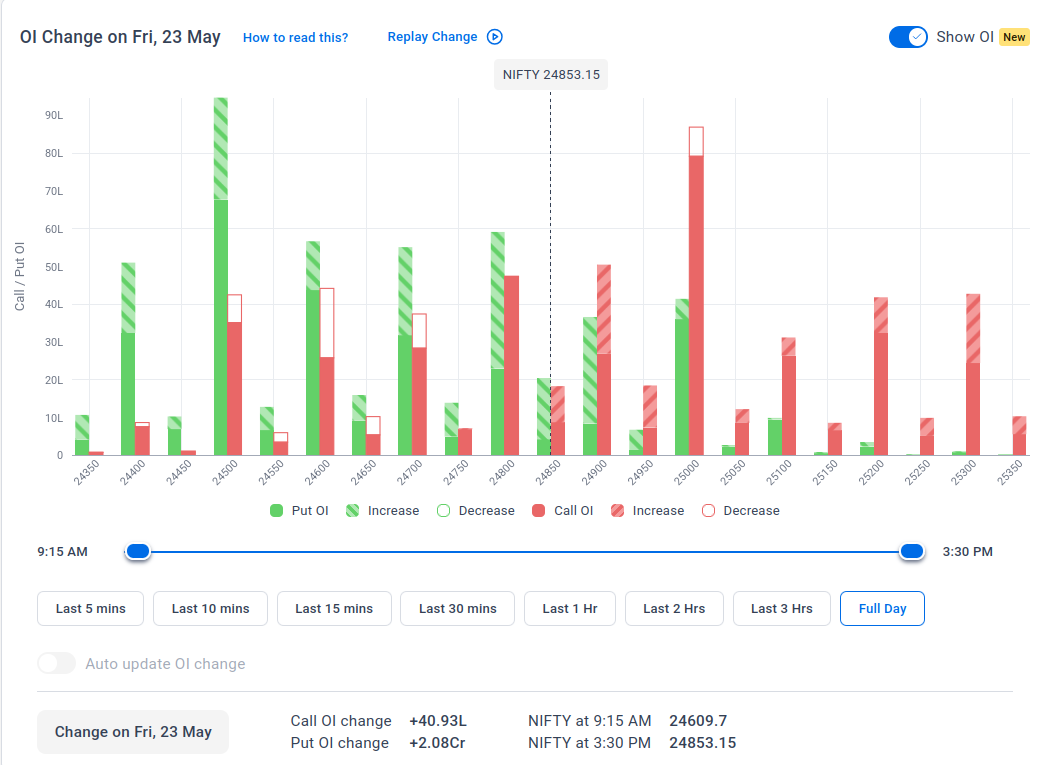The width and height of the screenshot is (1045, 765).
Task: Toggle Auto update OI change switch
Action: click(x=57, y=663)
